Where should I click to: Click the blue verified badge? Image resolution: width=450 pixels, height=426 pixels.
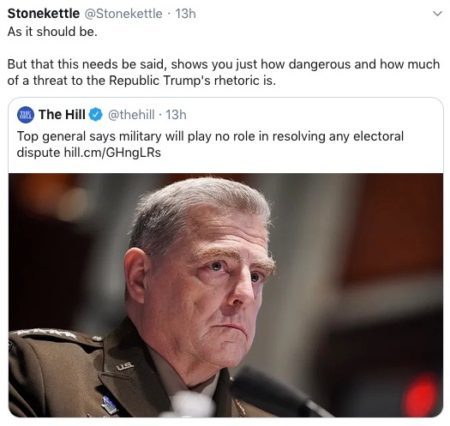pyautogui.click(x=96, y=115)
